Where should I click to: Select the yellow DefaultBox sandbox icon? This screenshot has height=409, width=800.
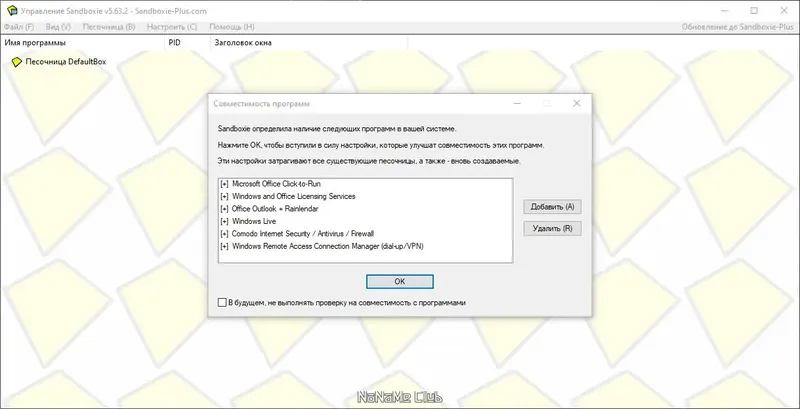pyautogui.click(x=17, y=62)
